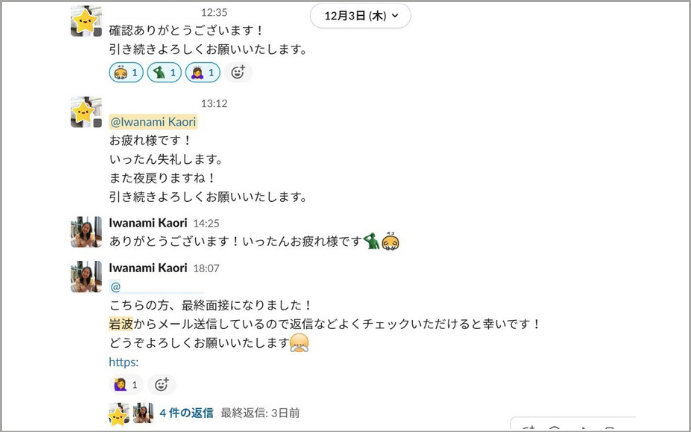Open star avatar profile on 12:35 message
The width and height of the screenshot is (691, 432).
[x=86, y=21]
